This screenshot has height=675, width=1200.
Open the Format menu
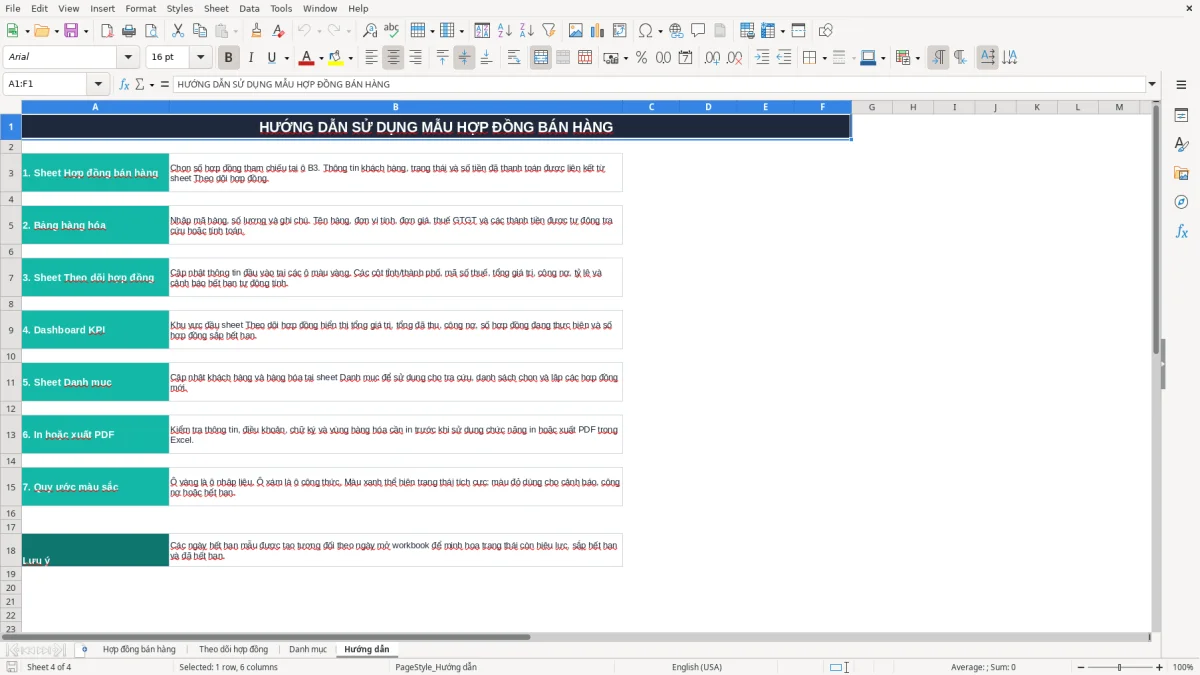point(140,8)
